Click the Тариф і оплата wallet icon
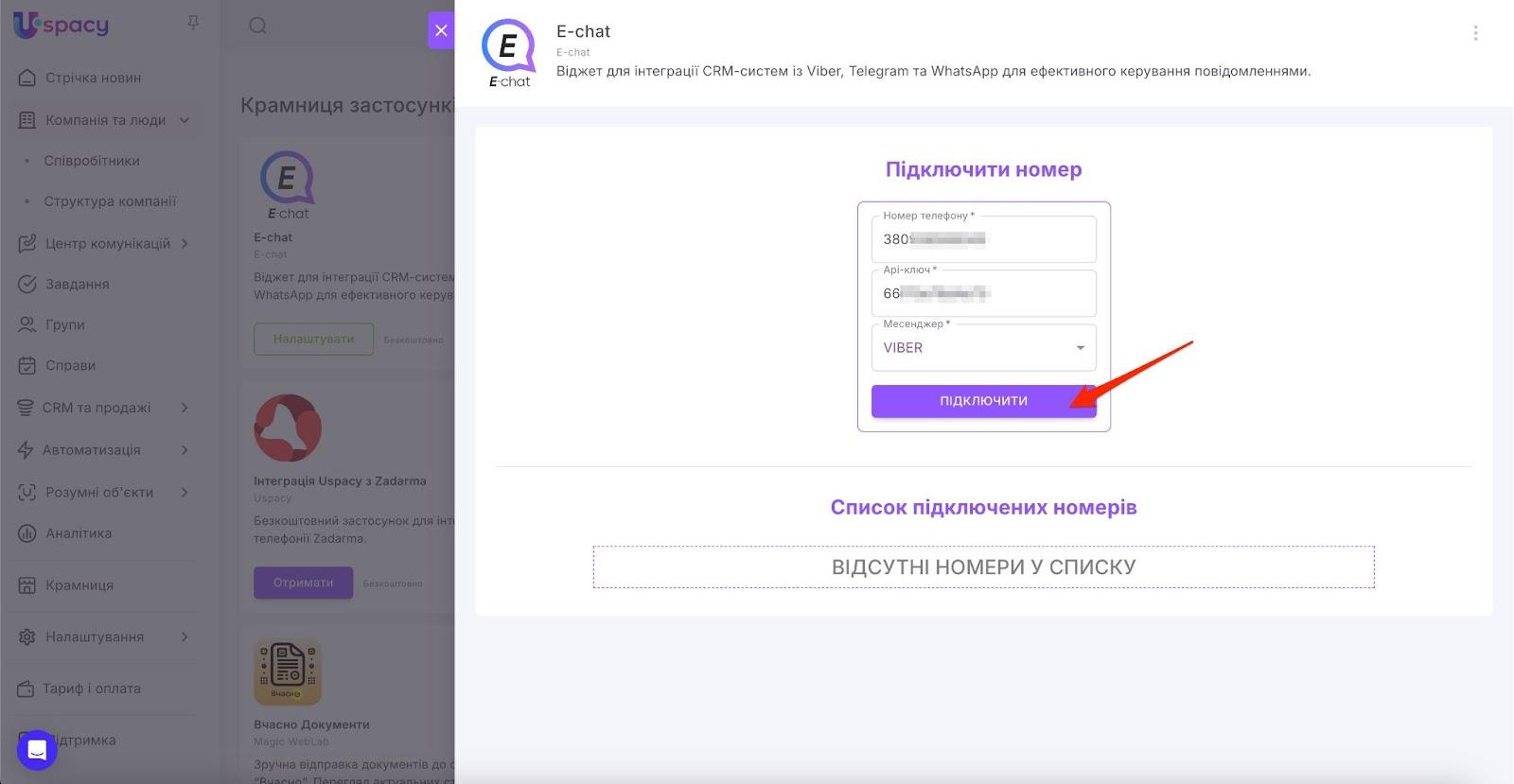1514x784 pixels. click(x=26, y=688)
